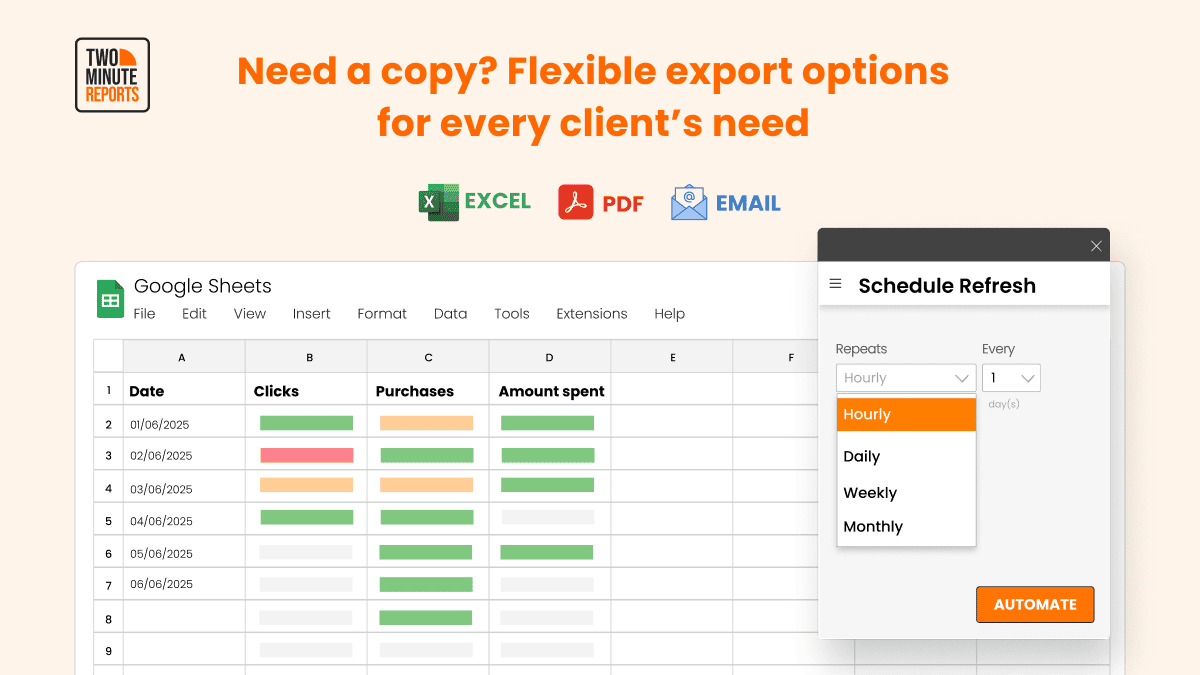Click the AUTOMATE button

click(1035, 604)
